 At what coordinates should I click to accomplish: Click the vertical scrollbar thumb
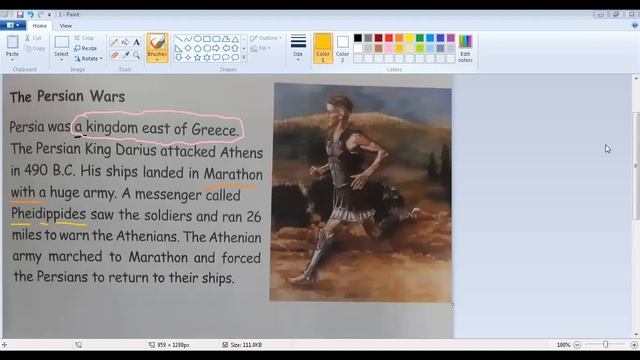(x=636, y=166)
